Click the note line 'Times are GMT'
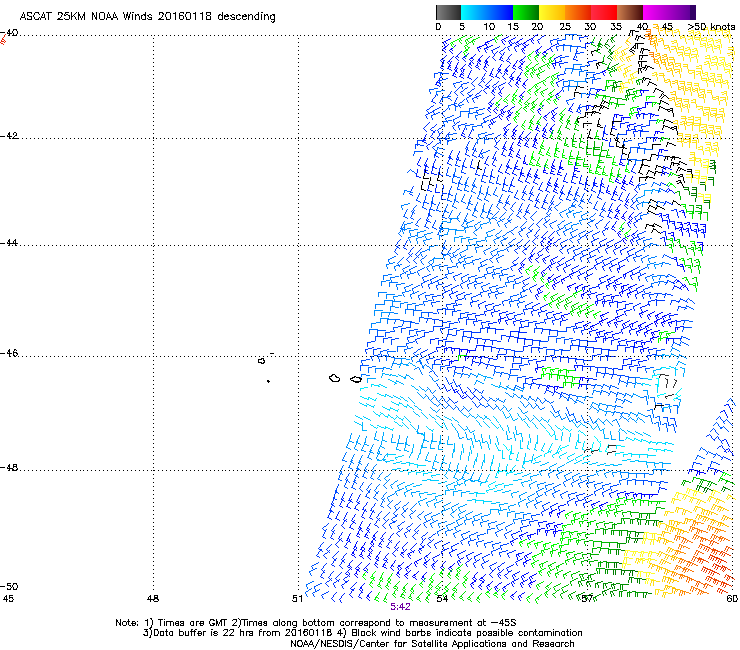Screen dimensions: 740x650 (x=192, y=623)
